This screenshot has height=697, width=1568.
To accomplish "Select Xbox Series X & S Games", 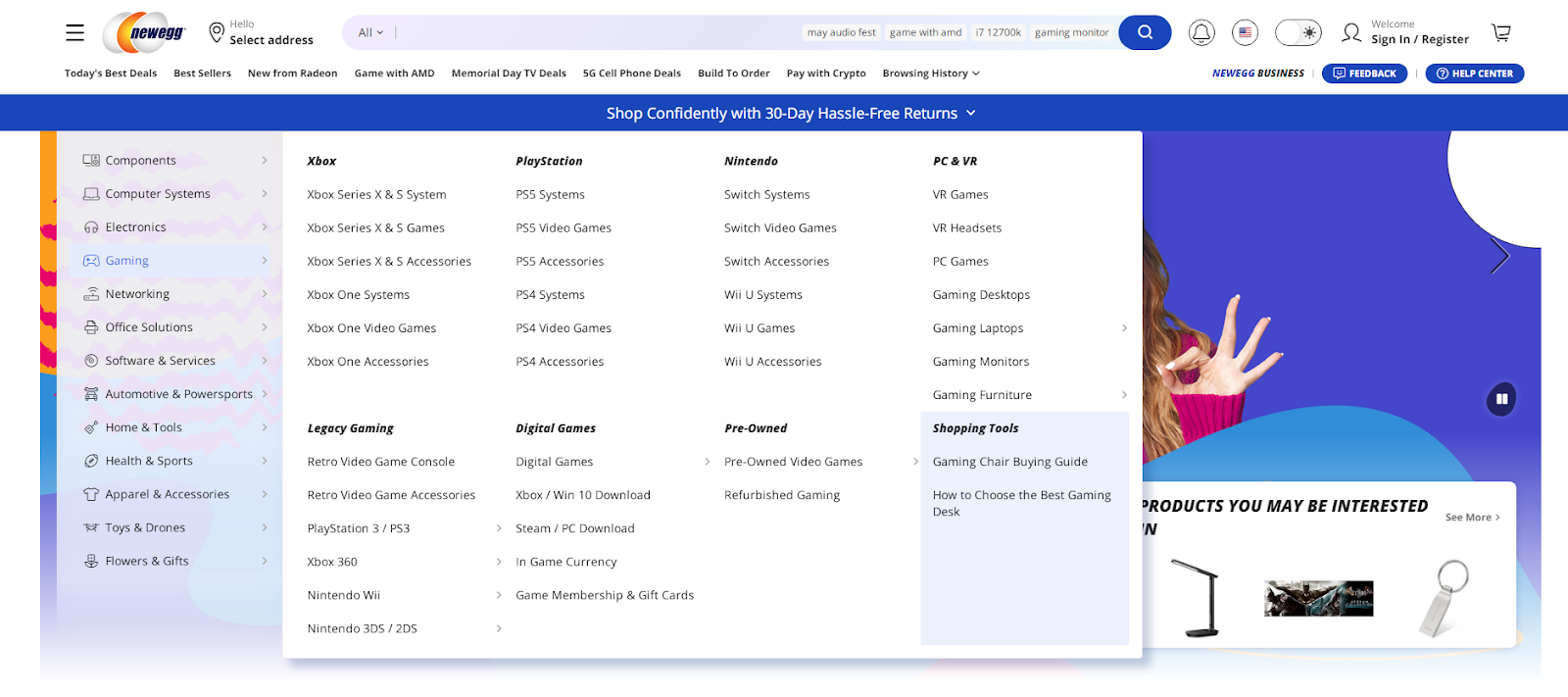I will pyautogui.click(x=375, y=228).
